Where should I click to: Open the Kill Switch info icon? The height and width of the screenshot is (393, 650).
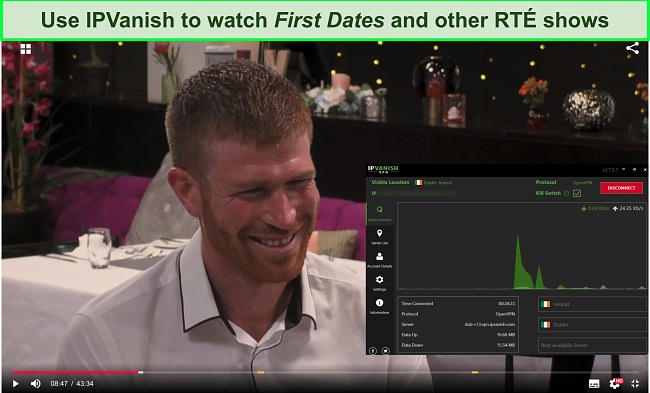point(566,193)
